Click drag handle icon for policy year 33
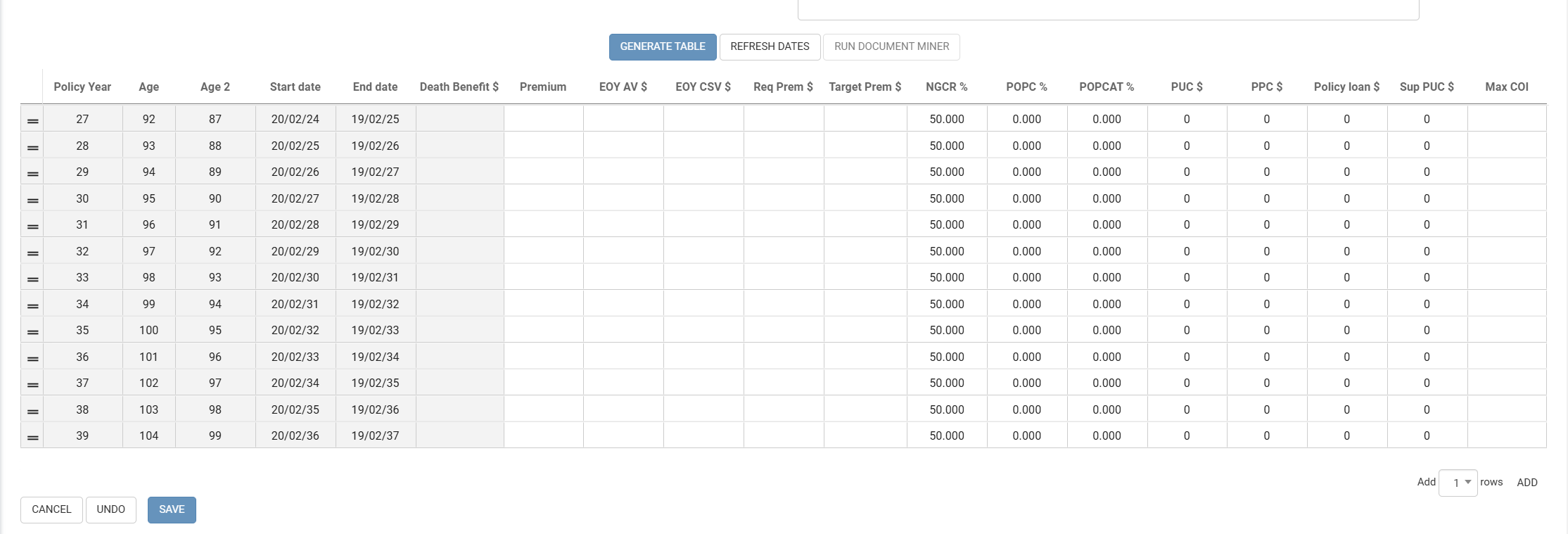 pyautogui.click(x=32, y=279)
